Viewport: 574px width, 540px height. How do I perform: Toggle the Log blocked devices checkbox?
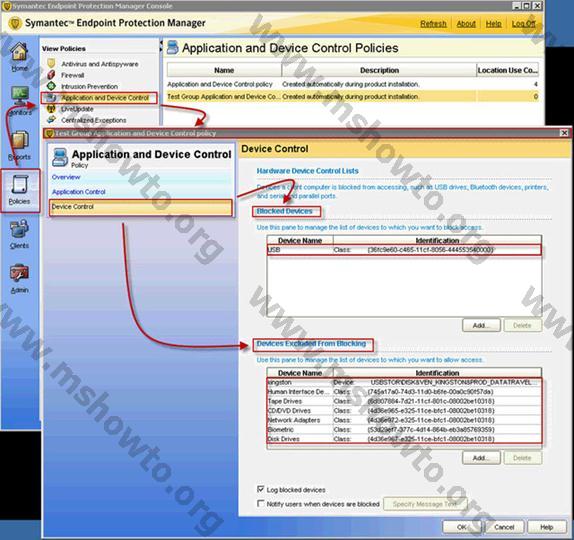[261, 489]
